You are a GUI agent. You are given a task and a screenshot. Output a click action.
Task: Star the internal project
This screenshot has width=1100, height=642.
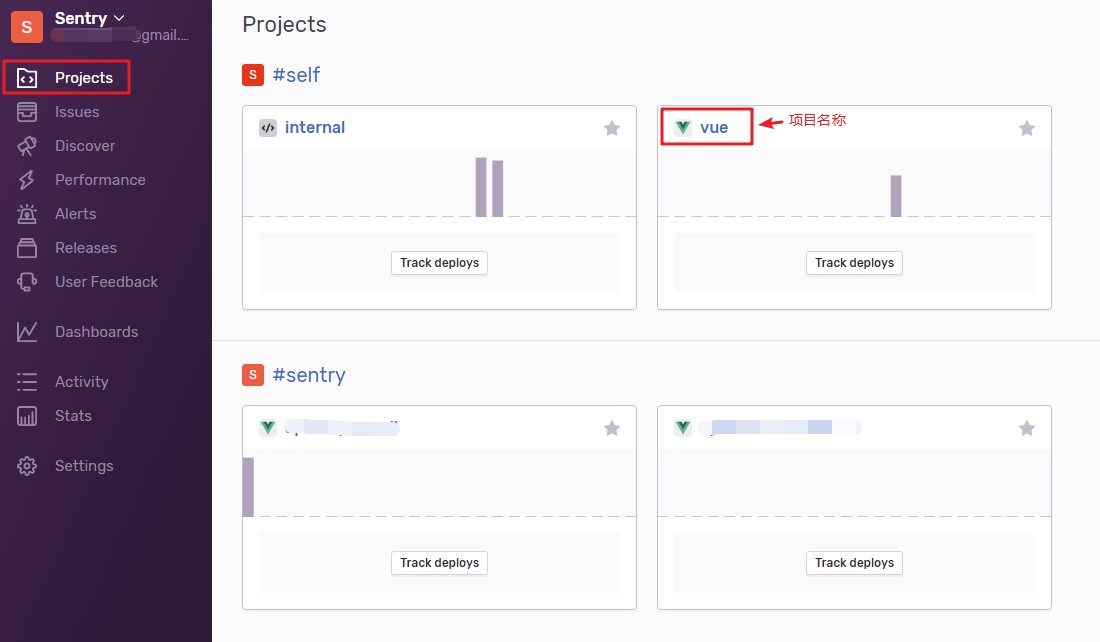pos(611,127)
